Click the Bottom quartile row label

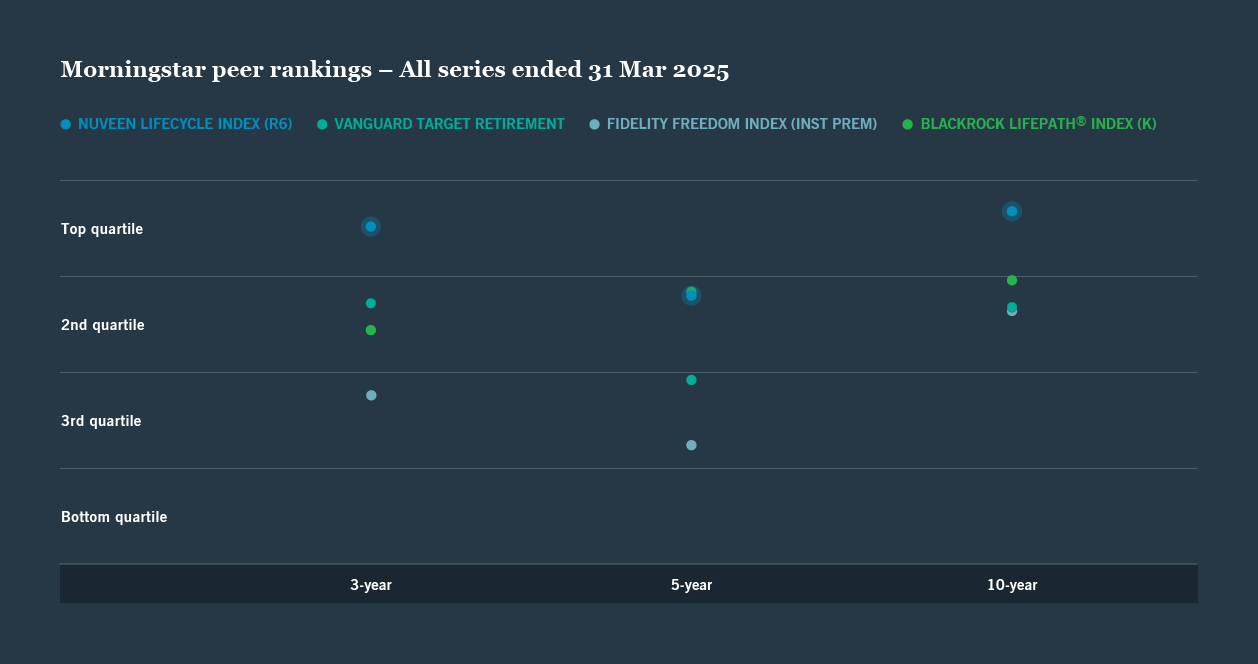[114, 517]
